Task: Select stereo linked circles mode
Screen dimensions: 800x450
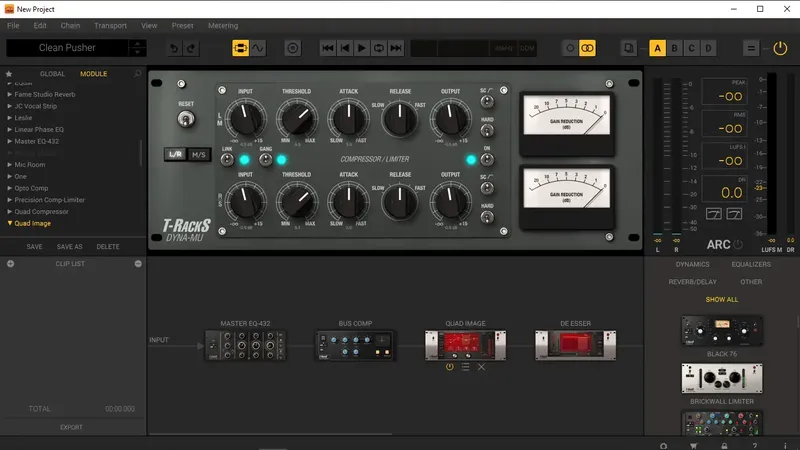Action: pyautogui.click(x=587, y=48)
